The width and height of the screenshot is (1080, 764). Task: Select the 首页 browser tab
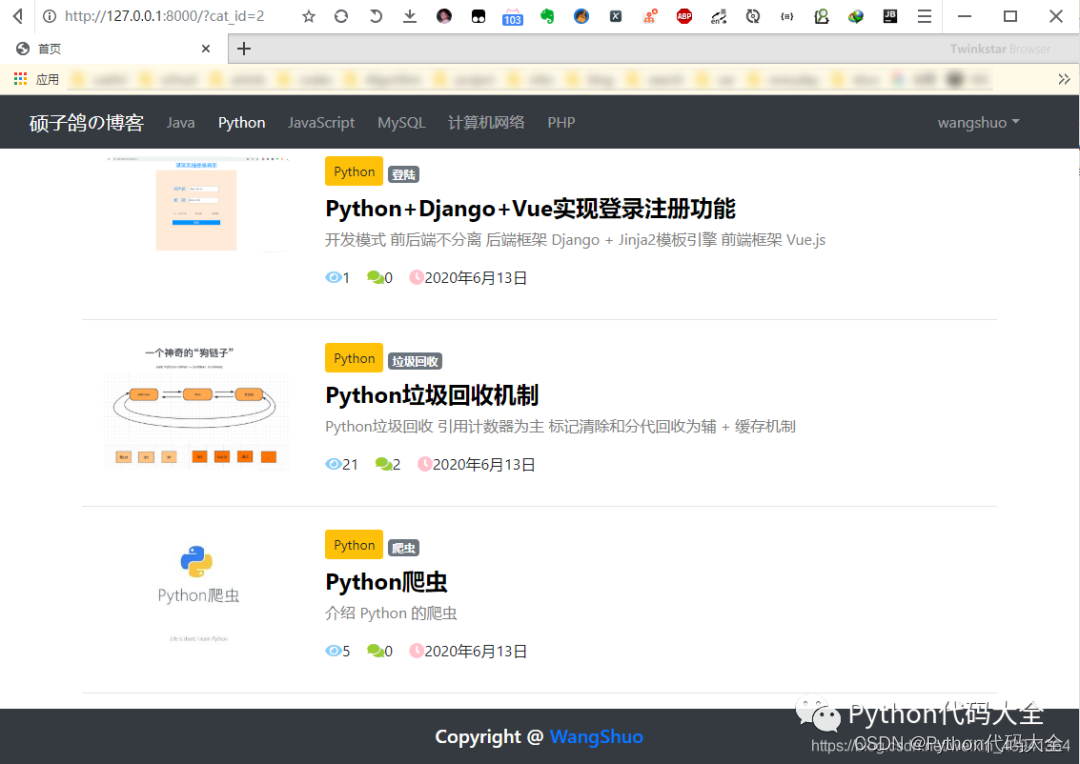point(114,48)
